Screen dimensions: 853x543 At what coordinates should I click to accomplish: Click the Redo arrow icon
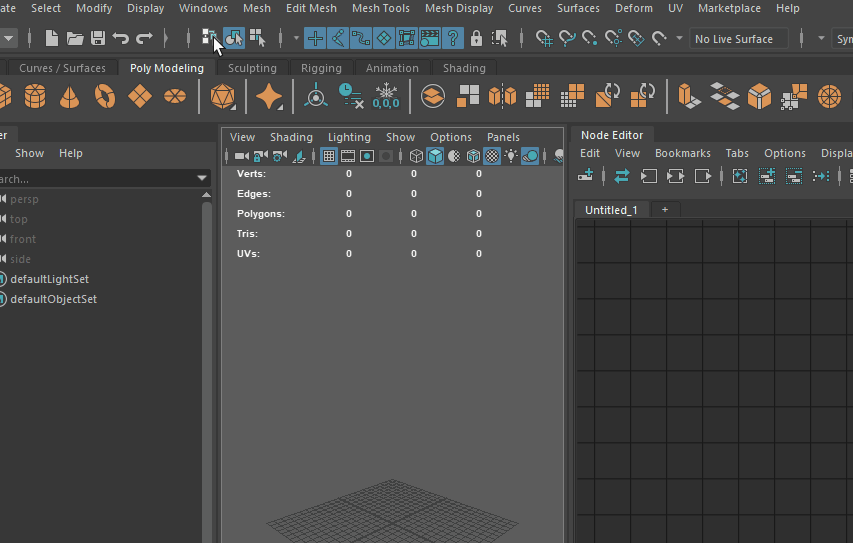pyautogui.click(x=145, y=39)
